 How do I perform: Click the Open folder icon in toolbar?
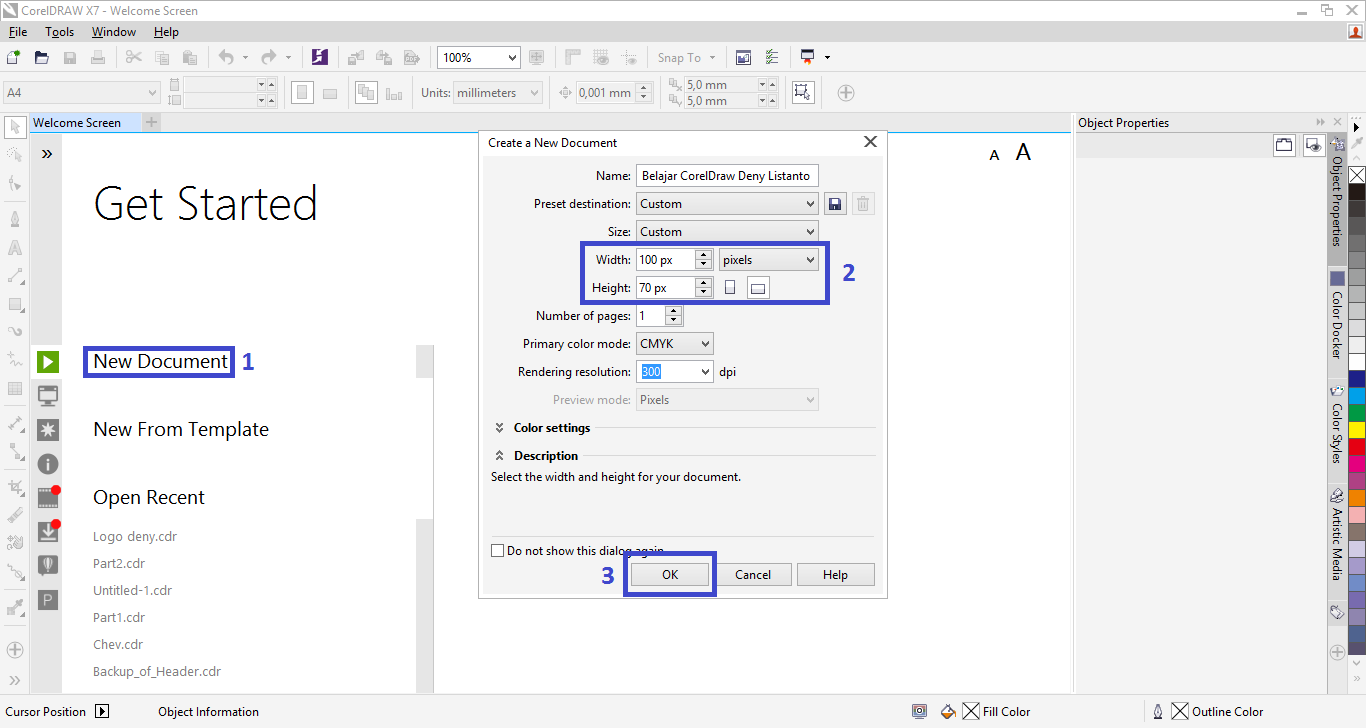[42, 57]
